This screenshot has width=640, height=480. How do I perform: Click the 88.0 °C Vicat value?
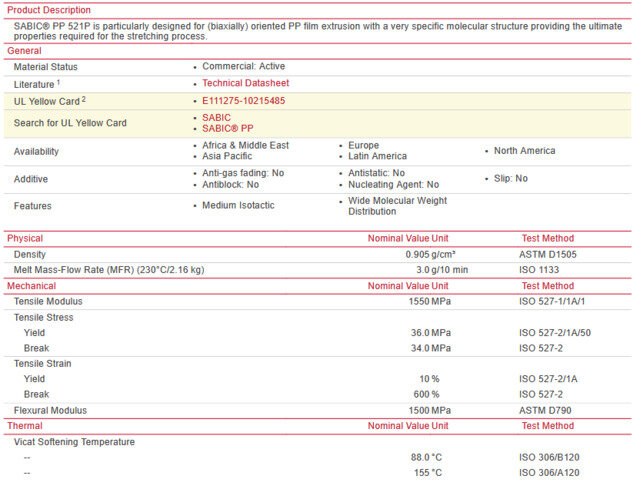[x=426, y=458]
